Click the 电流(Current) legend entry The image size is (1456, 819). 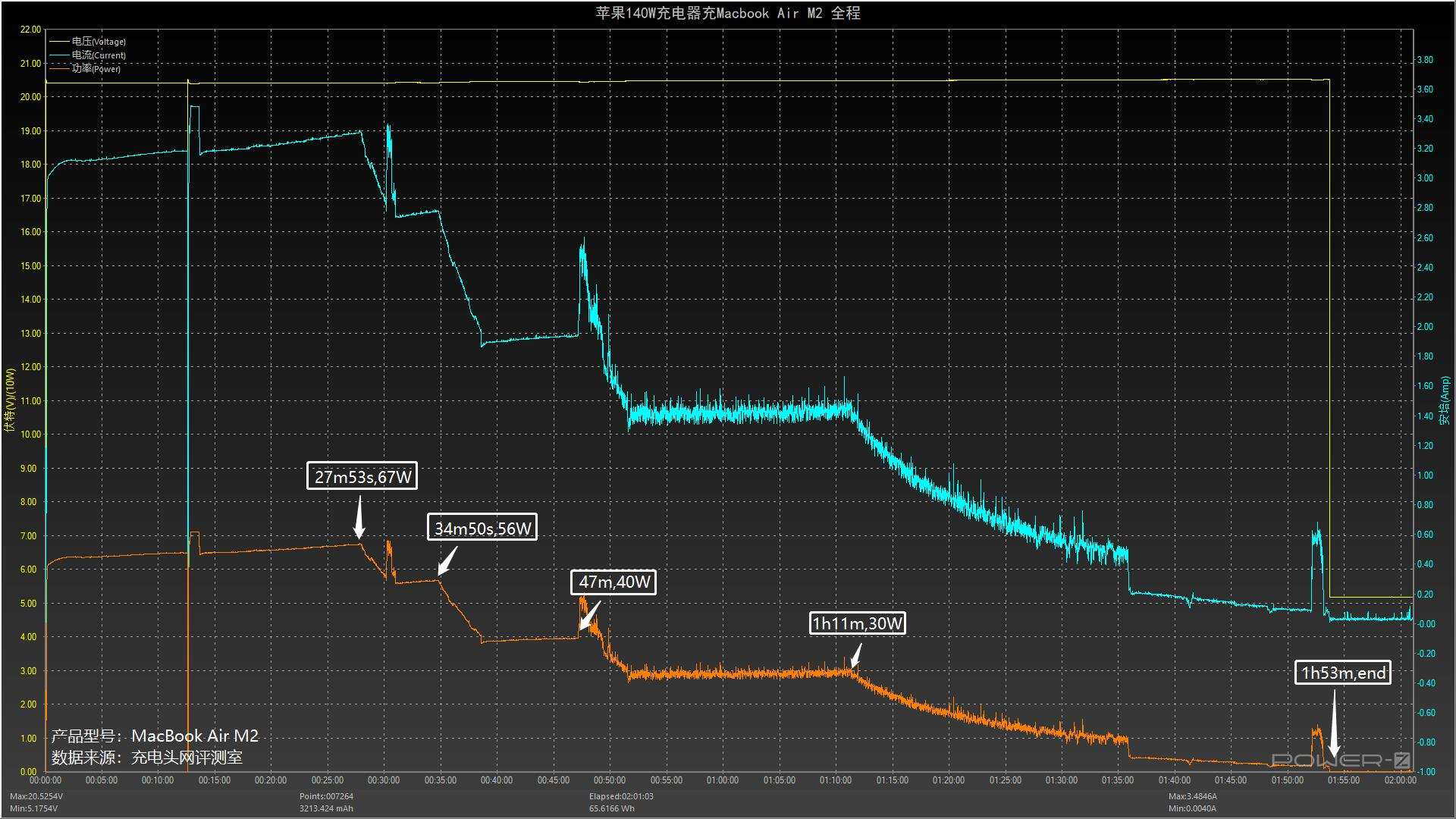tap(99, 55)
